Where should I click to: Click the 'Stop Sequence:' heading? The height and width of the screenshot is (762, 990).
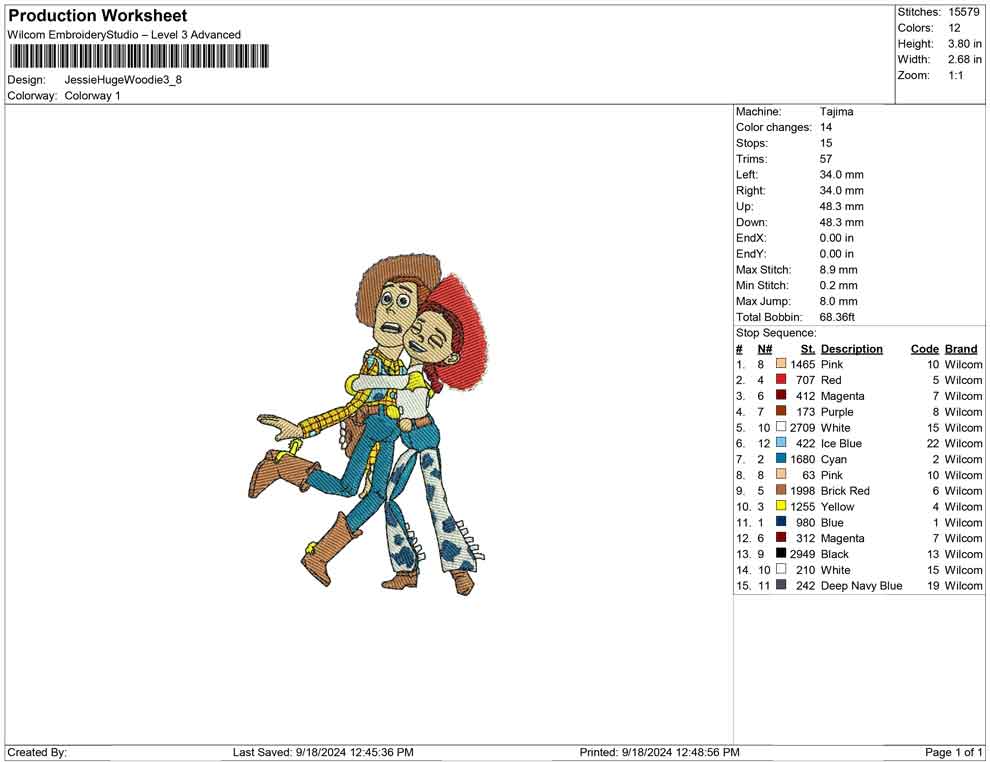click(x=776, y=333)
